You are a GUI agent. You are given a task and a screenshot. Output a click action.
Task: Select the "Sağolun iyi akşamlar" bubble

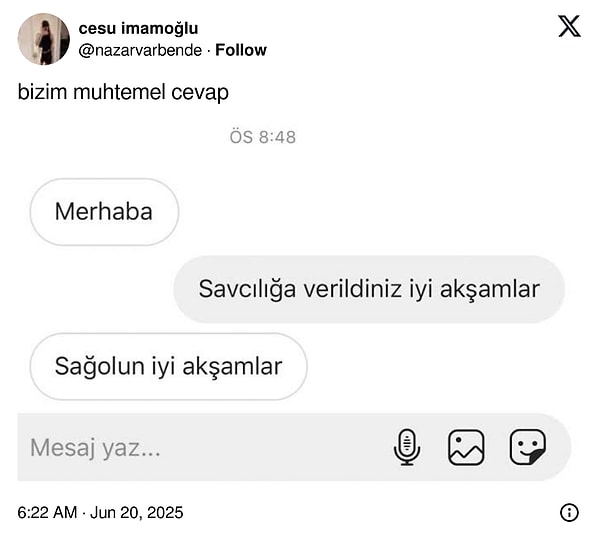168,366
